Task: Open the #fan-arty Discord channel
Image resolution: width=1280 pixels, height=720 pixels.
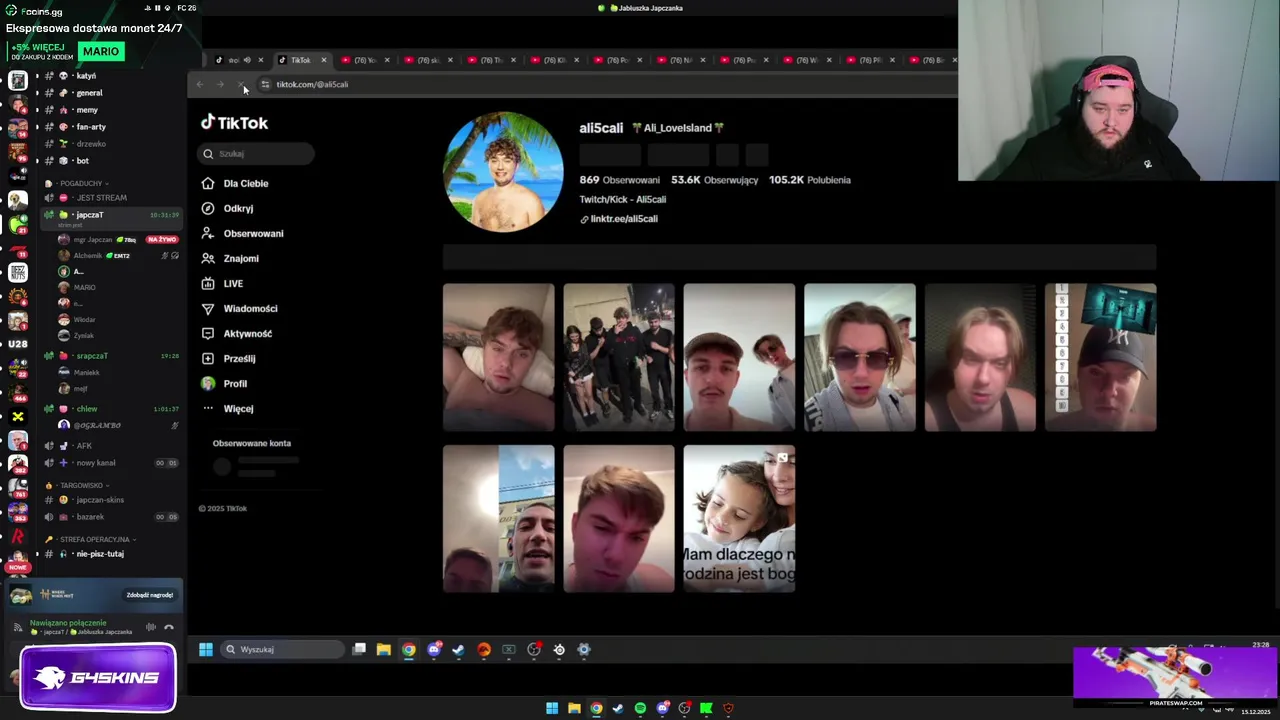Action: coord(91,127)
